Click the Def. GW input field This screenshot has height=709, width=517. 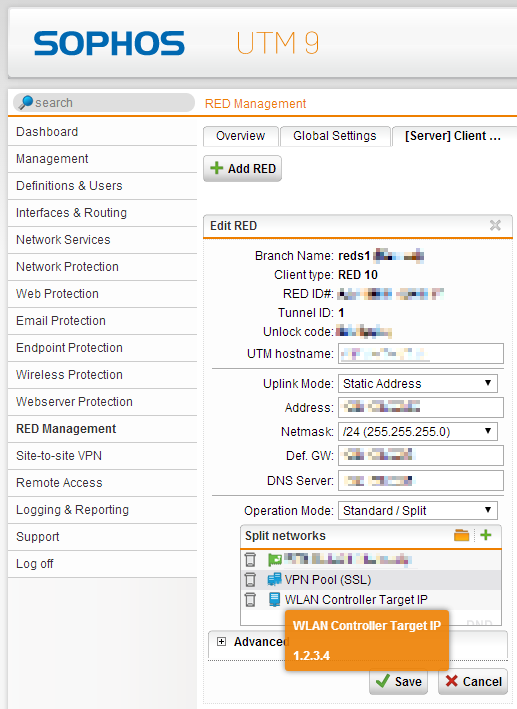[x=421, y=455]
